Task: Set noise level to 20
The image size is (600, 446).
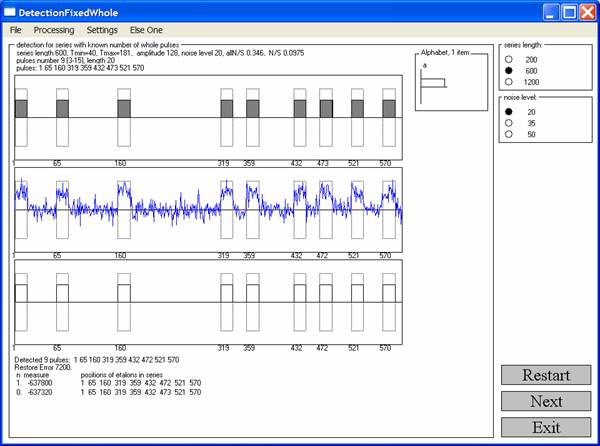Action: (x=509, y=112)
